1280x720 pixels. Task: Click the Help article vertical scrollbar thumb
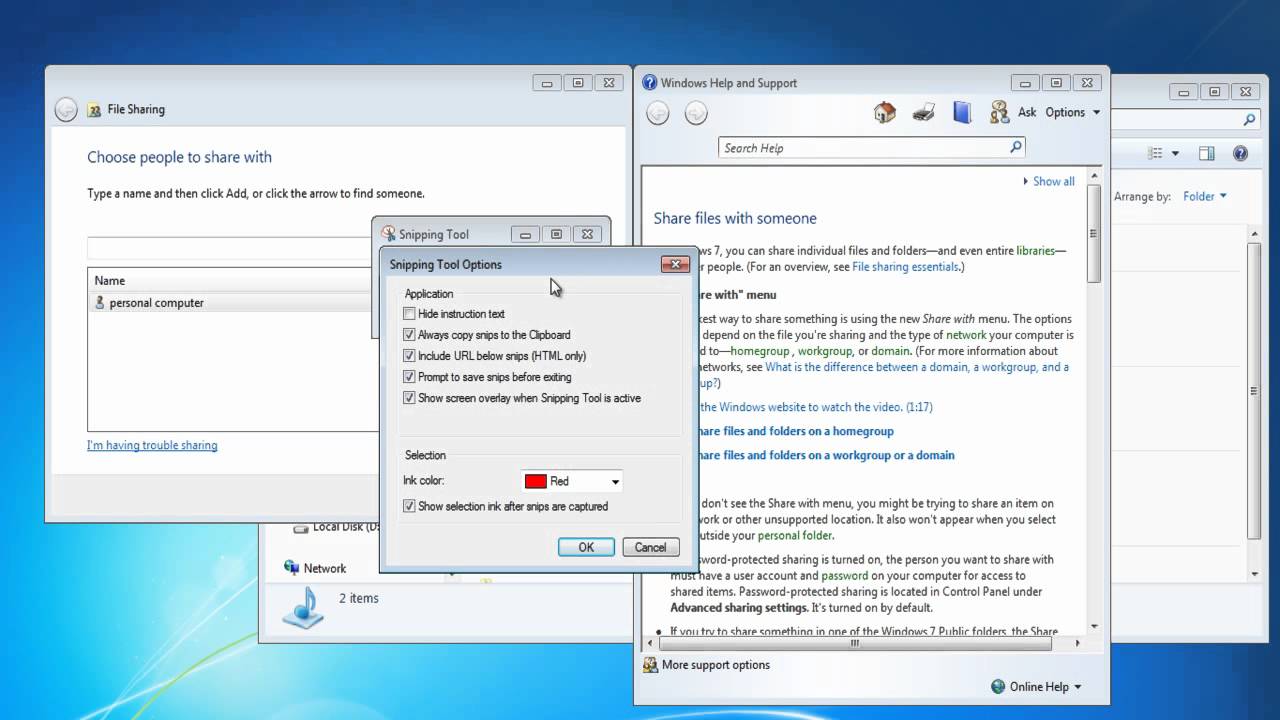tap(1094, 233)
